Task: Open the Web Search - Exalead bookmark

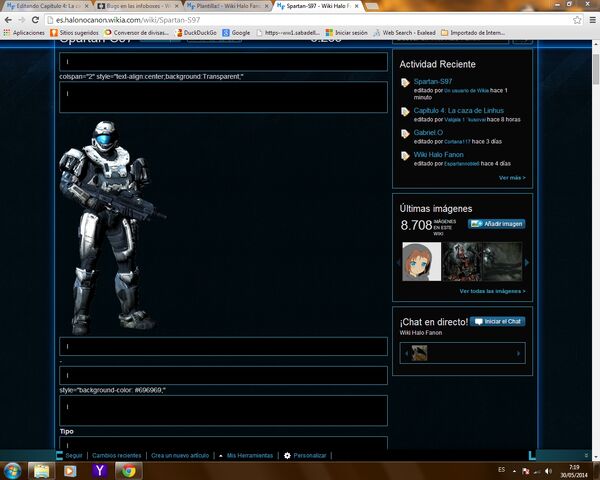Action: (x=404, y=33)
